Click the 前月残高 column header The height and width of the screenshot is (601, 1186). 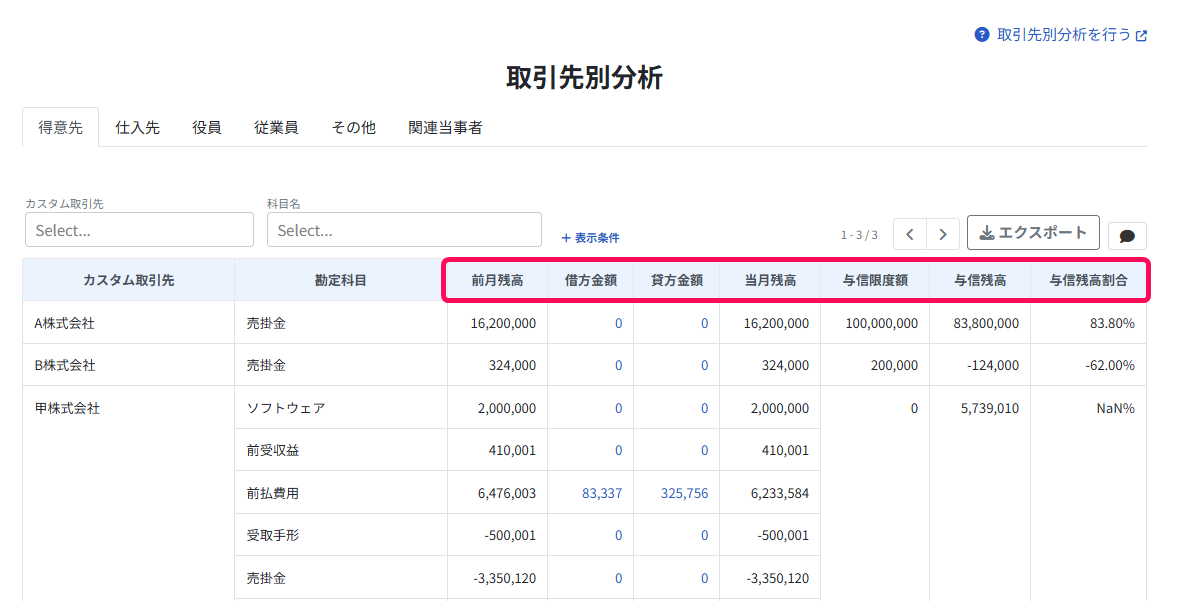pos(497,280)
